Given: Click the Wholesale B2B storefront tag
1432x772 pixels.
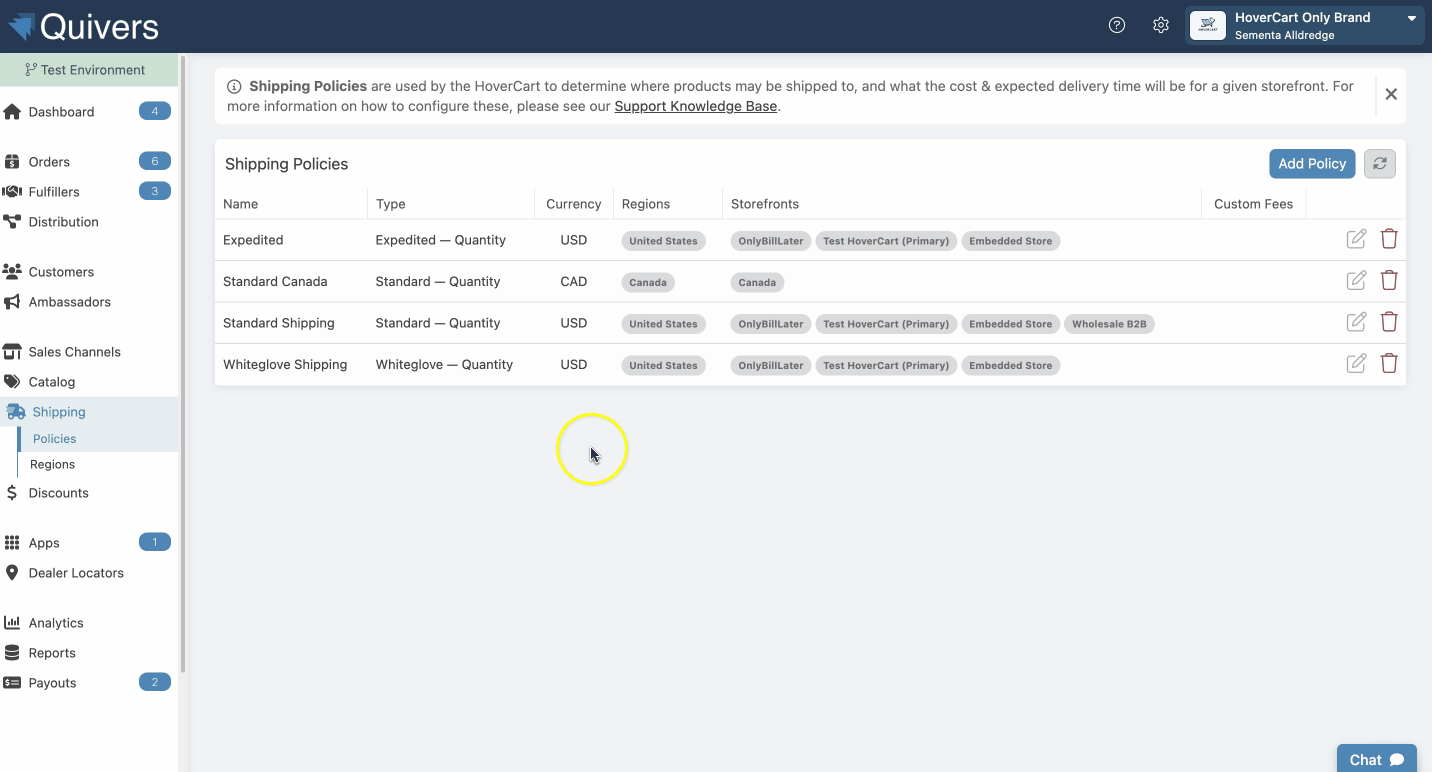Looking at the screenshot, I should (x=1109, y=324).
